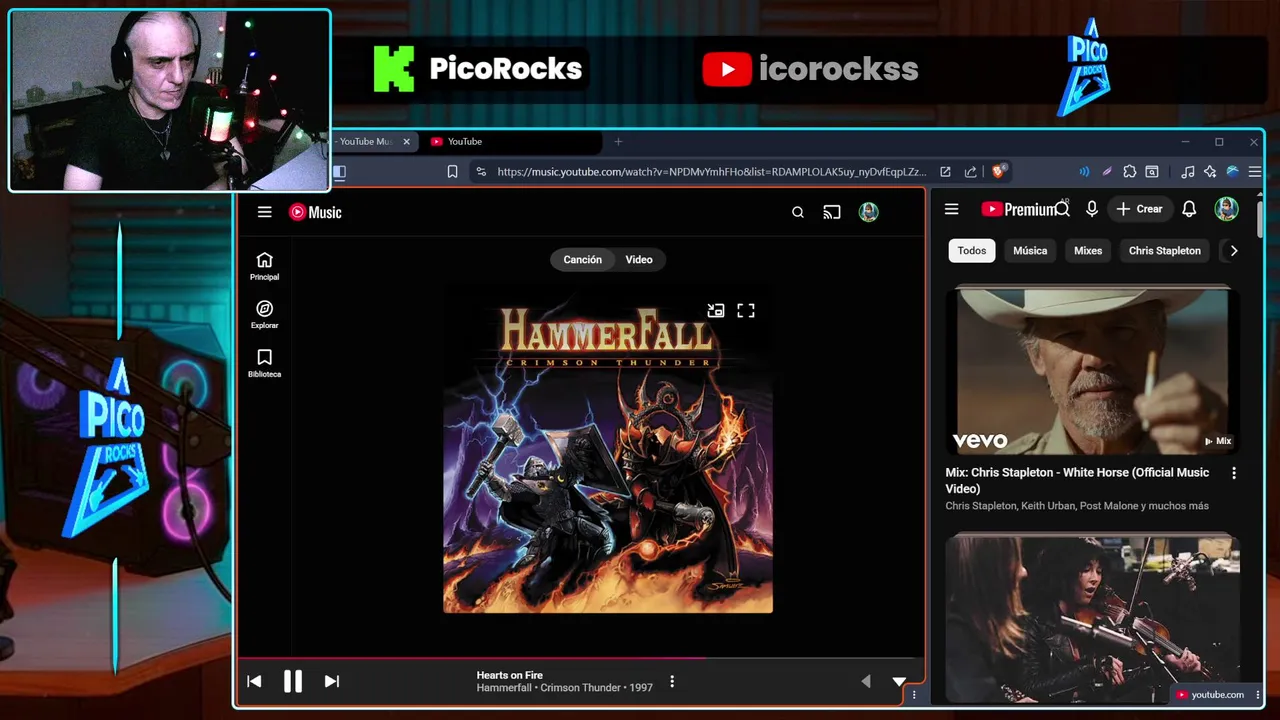The height and width of the screenshot is (720, 1280).
Task: Open Explorar in the sidebar
Action: tap(264, 315)
